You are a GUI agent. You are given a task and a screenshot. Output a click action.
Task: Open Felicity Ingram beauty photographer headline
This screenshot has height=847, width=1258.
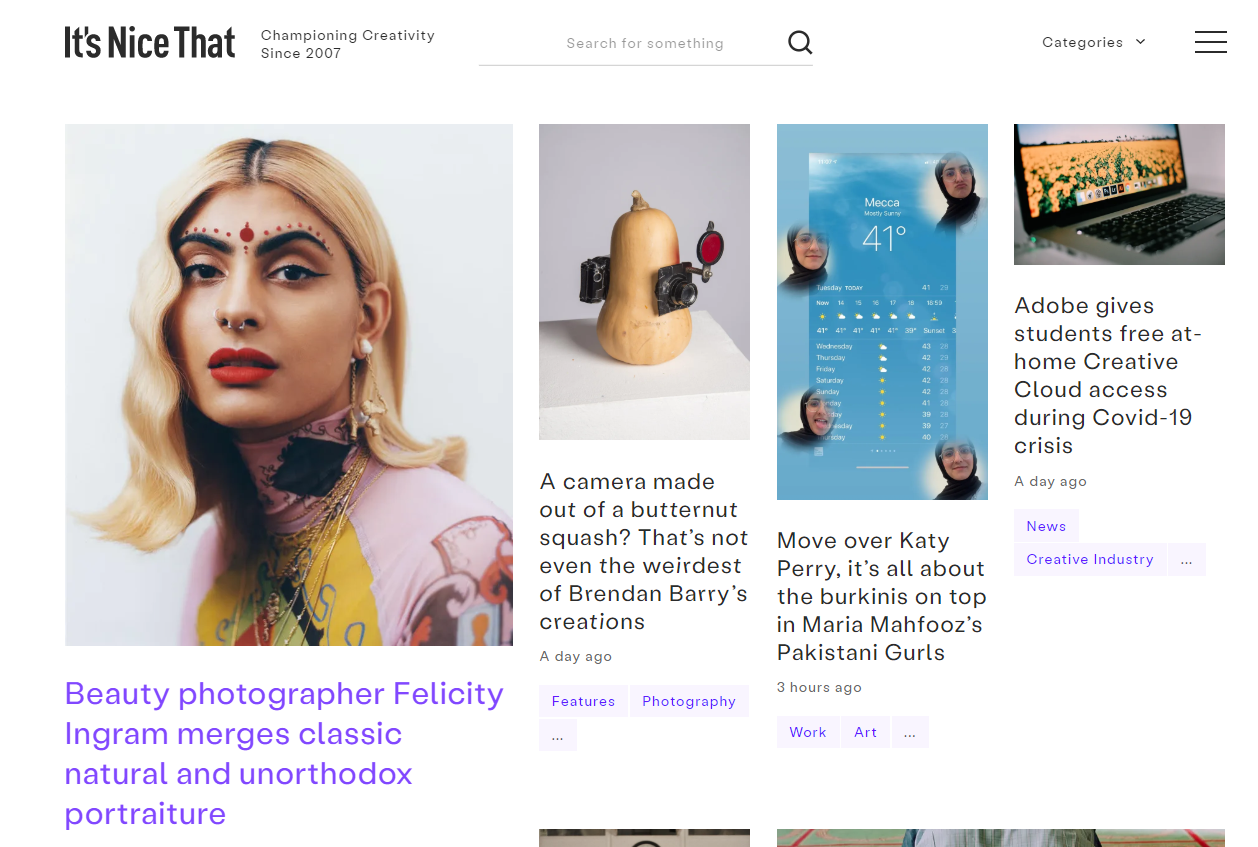(x=284, y=753)
